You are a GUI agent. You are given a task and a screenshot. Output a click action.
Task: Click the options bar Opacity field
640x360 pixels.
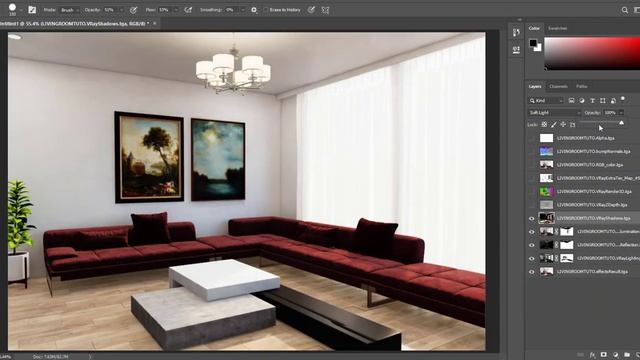110,10
